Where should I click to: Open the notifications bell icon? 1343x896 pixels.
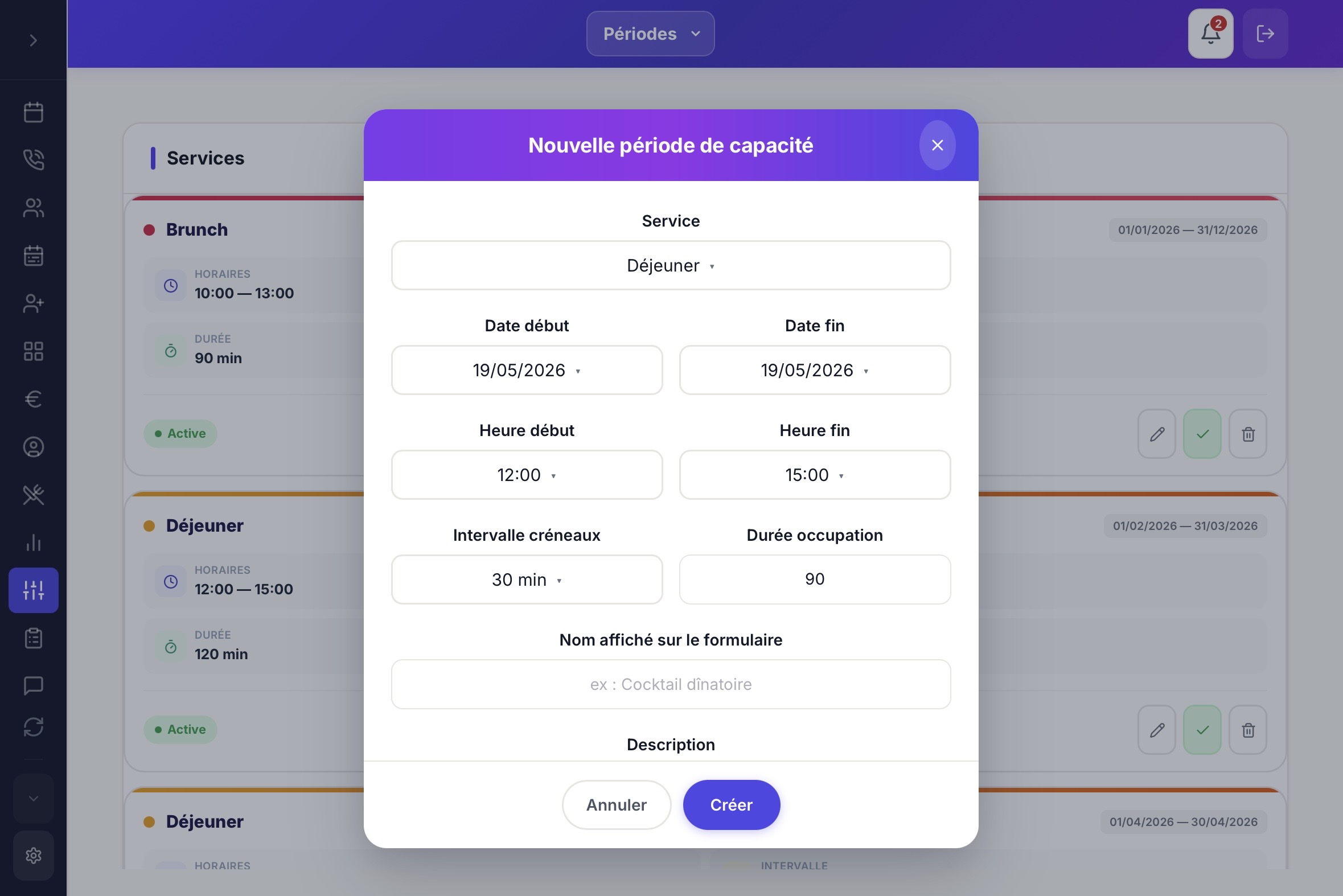(x=1210, y=34)
